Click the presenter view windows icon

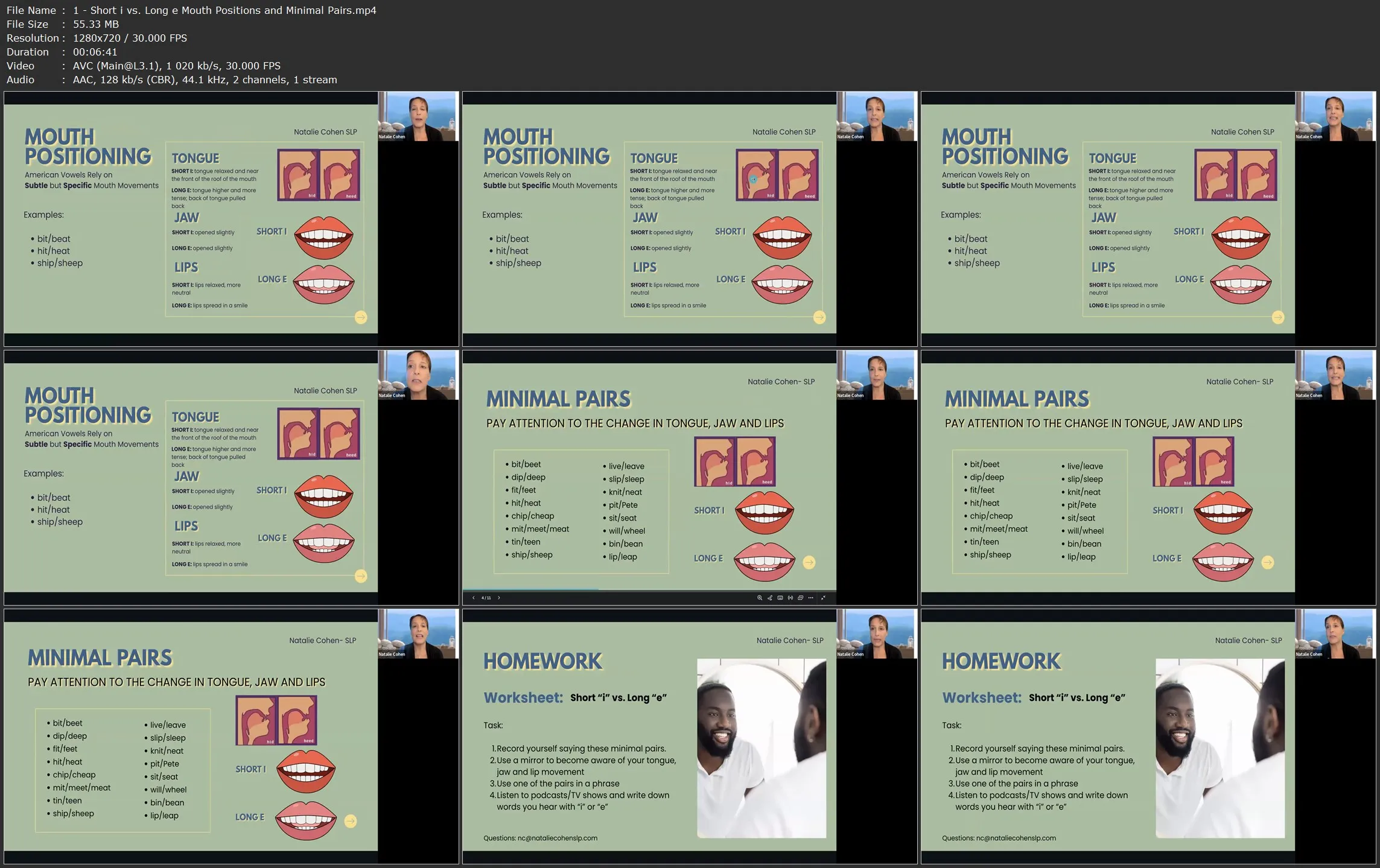point(800,598)
